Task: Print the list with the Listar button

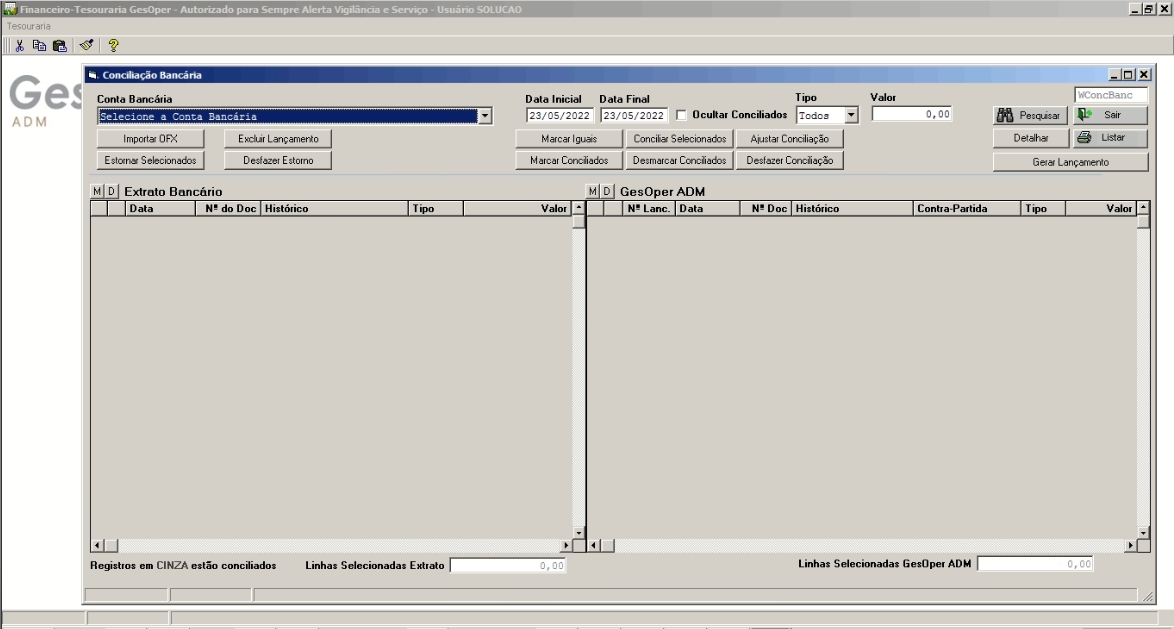Action: tap(1110, 138)
